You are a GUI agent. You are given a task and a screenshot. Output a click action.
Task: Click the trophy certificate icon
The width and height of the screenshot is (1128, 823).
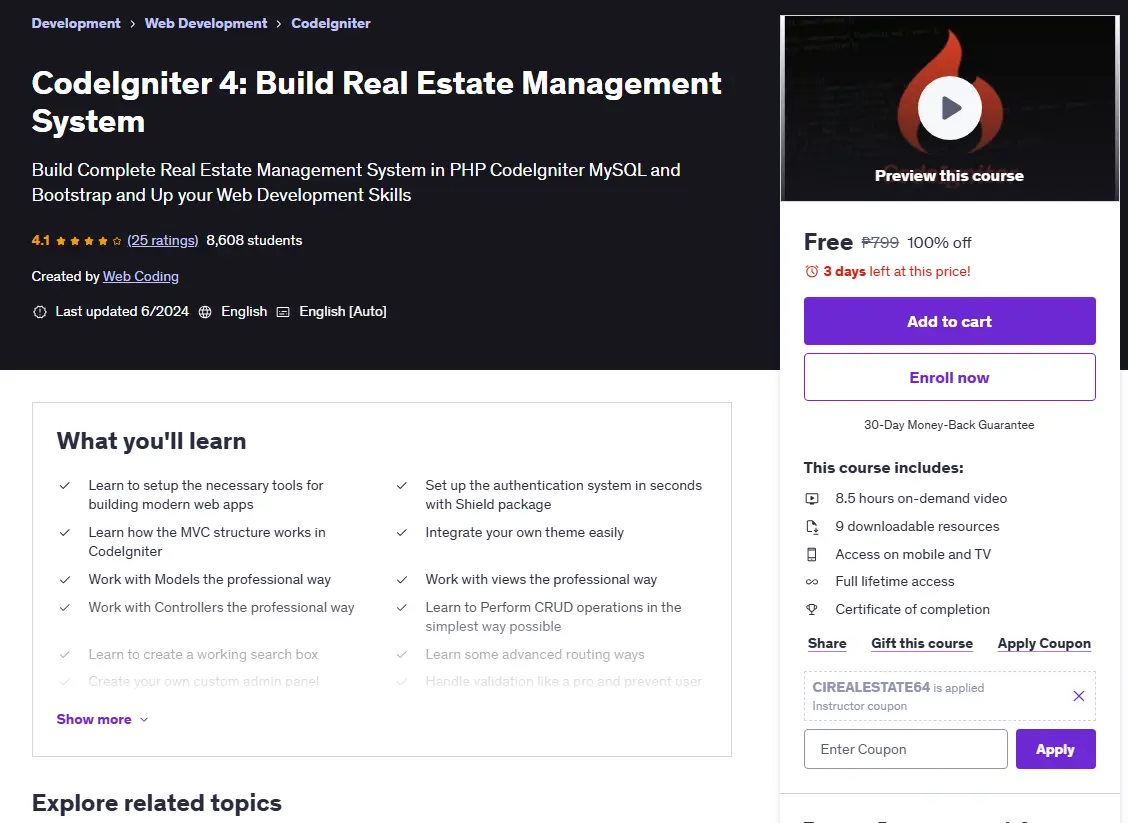(811, 609)
